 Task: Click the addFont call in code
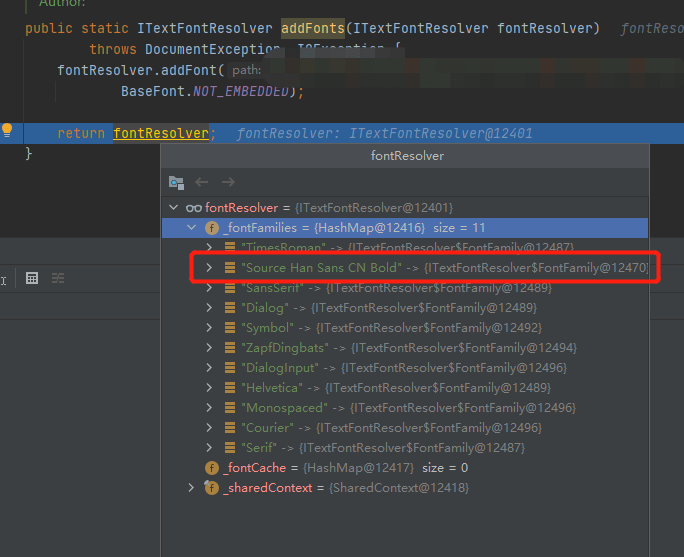pos(189,70)
